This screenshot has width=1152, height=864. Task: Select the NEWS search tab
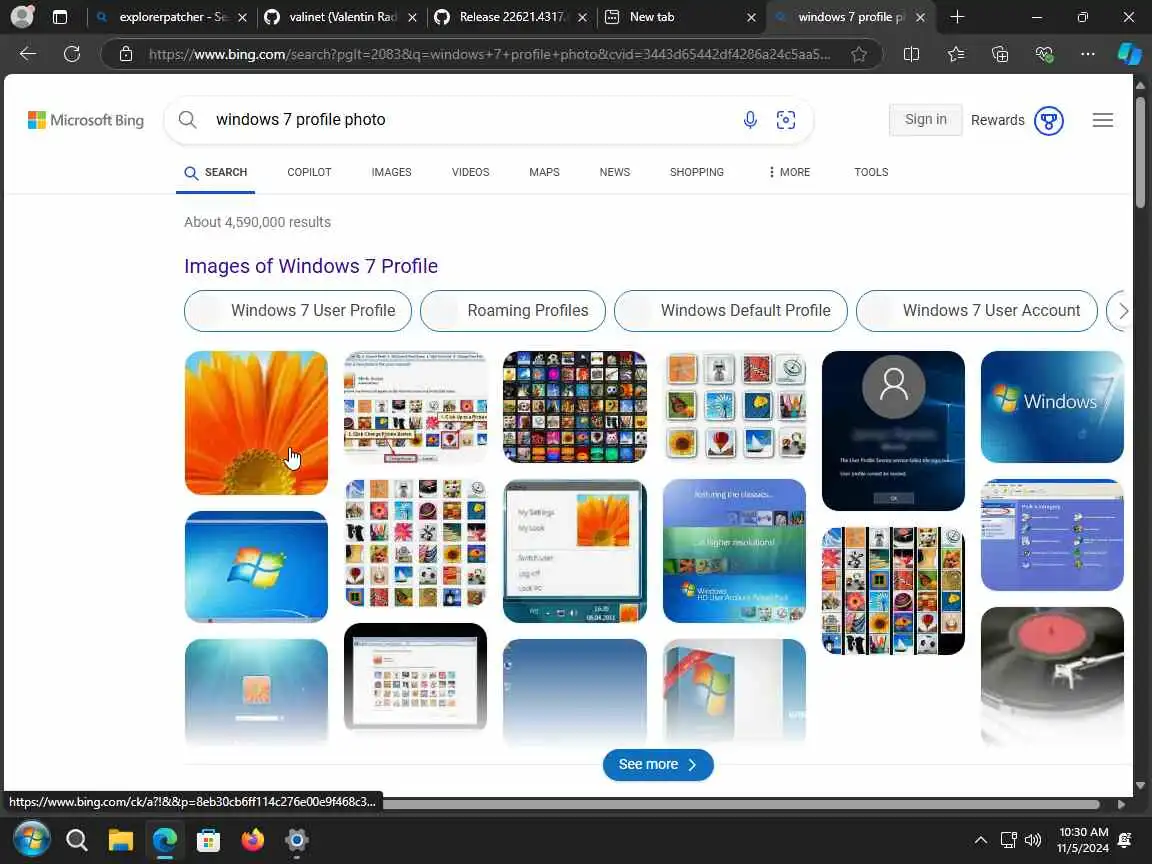click(x=615, y=172)
